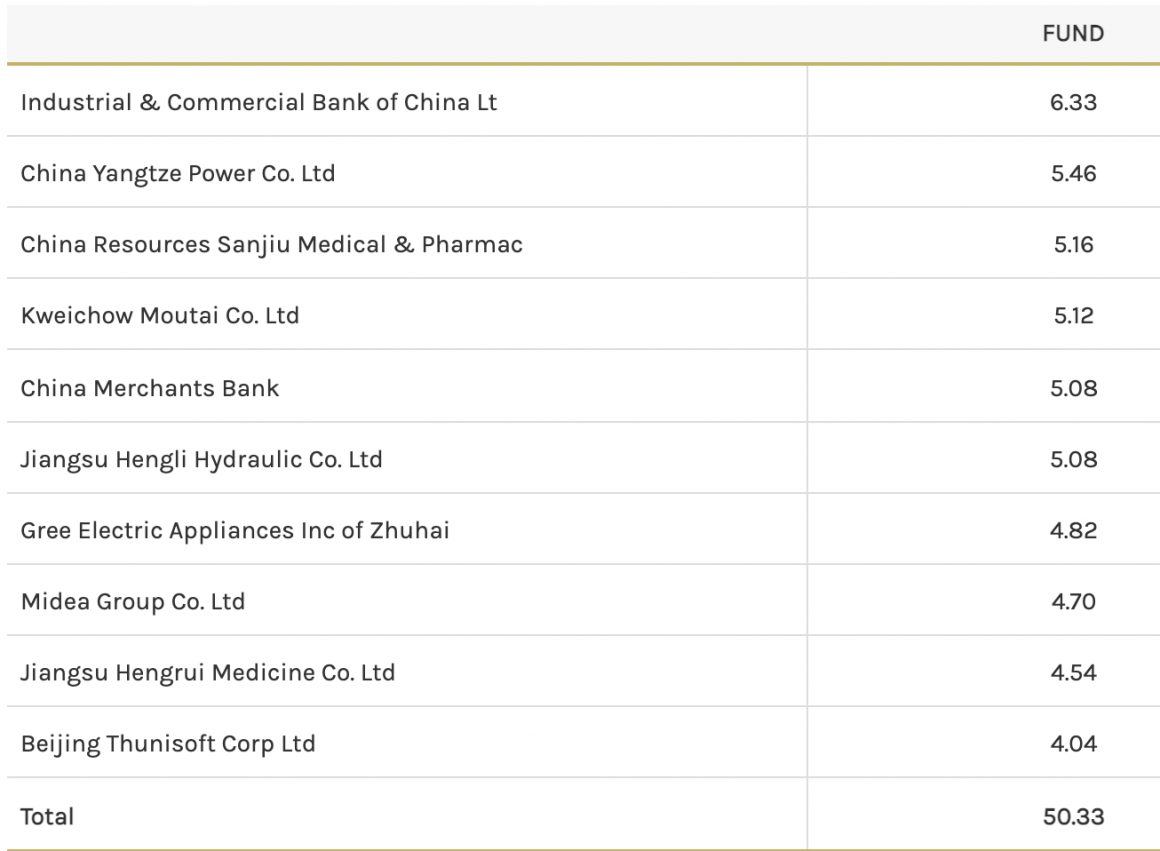Image resolution: width=1160 pixels, height=851 pixels.
Task: Select the 5.12 fund value
Action: tap(1073, 316)
